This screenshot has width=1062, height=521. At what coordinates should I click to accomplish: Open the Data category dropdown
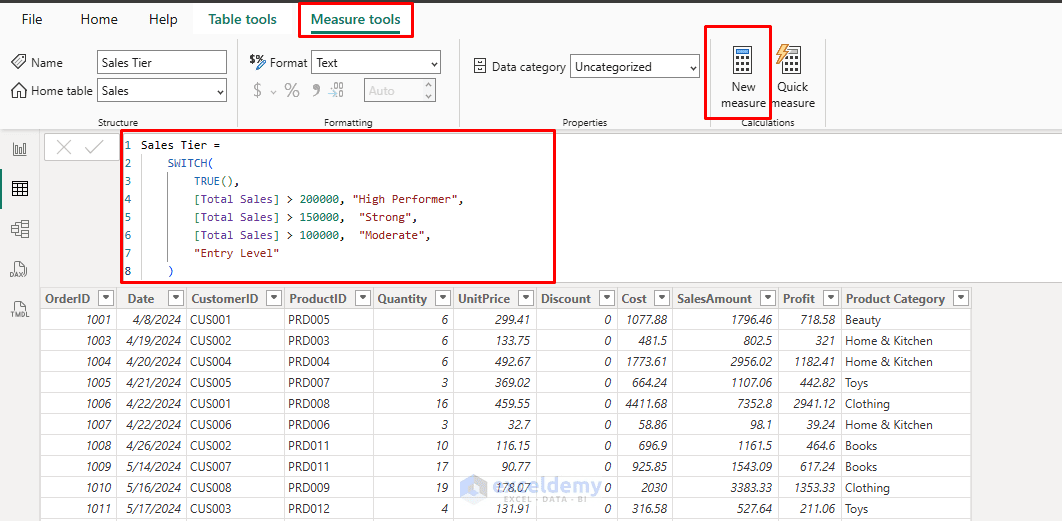(635, 66)
